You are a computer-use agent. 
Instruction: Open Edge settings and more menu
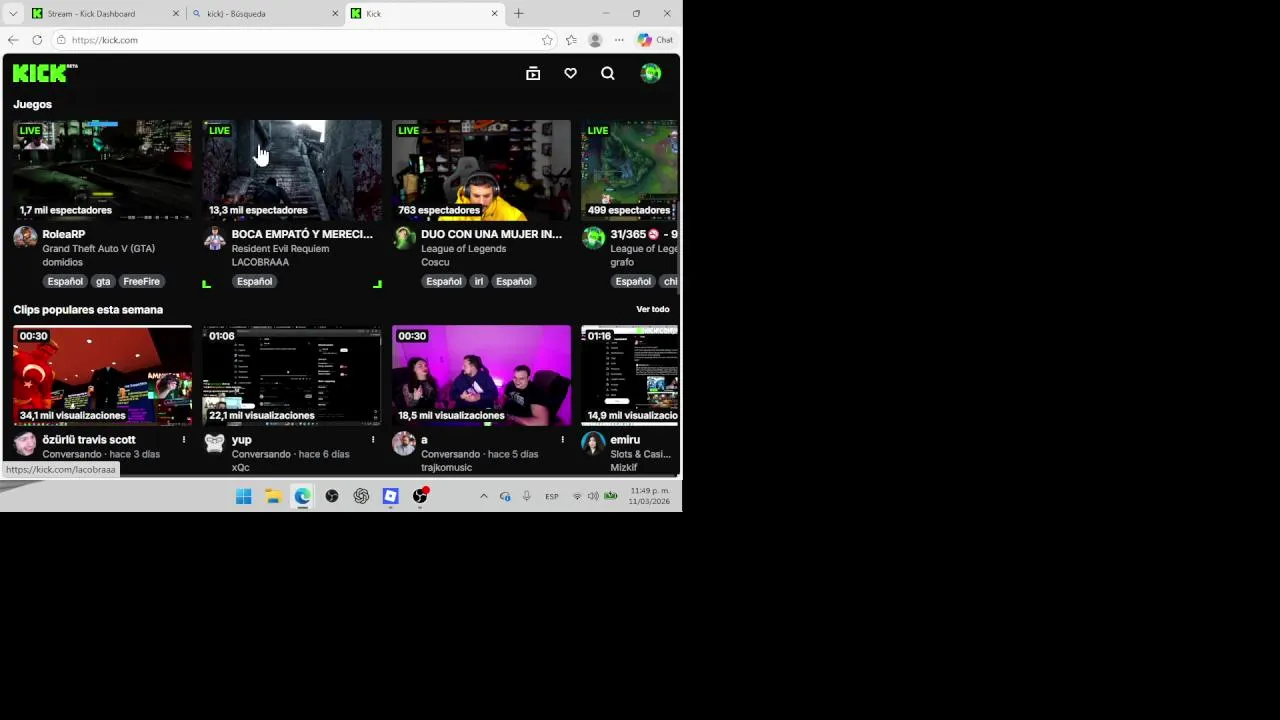tap(619, 40)
